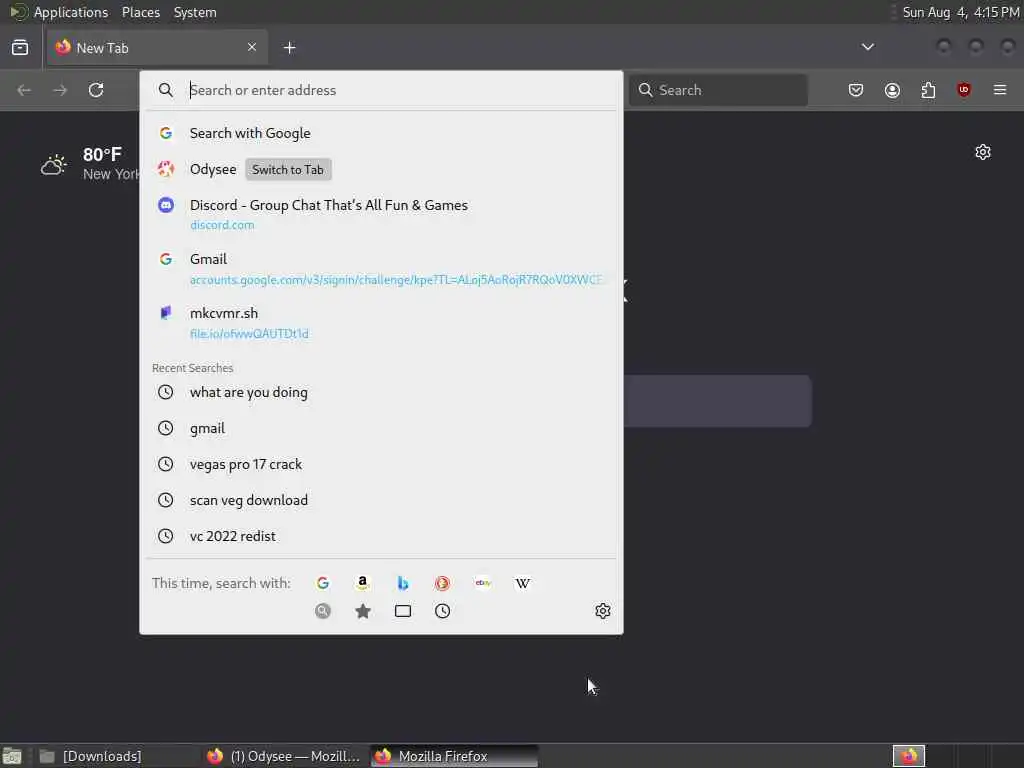Open the accounts.google.com signin URL
The height and width of the screenshot is (768, 1024).
(396, 280)
